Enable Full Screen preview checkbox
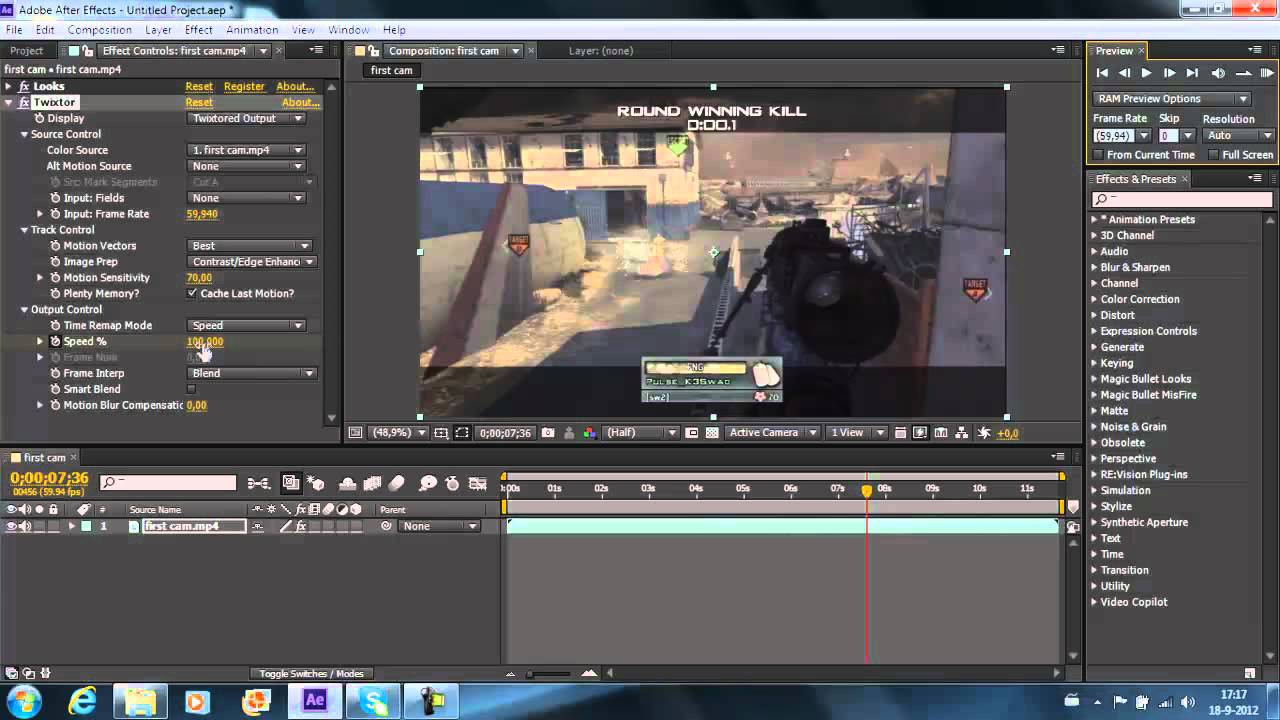 [1214, 155]
